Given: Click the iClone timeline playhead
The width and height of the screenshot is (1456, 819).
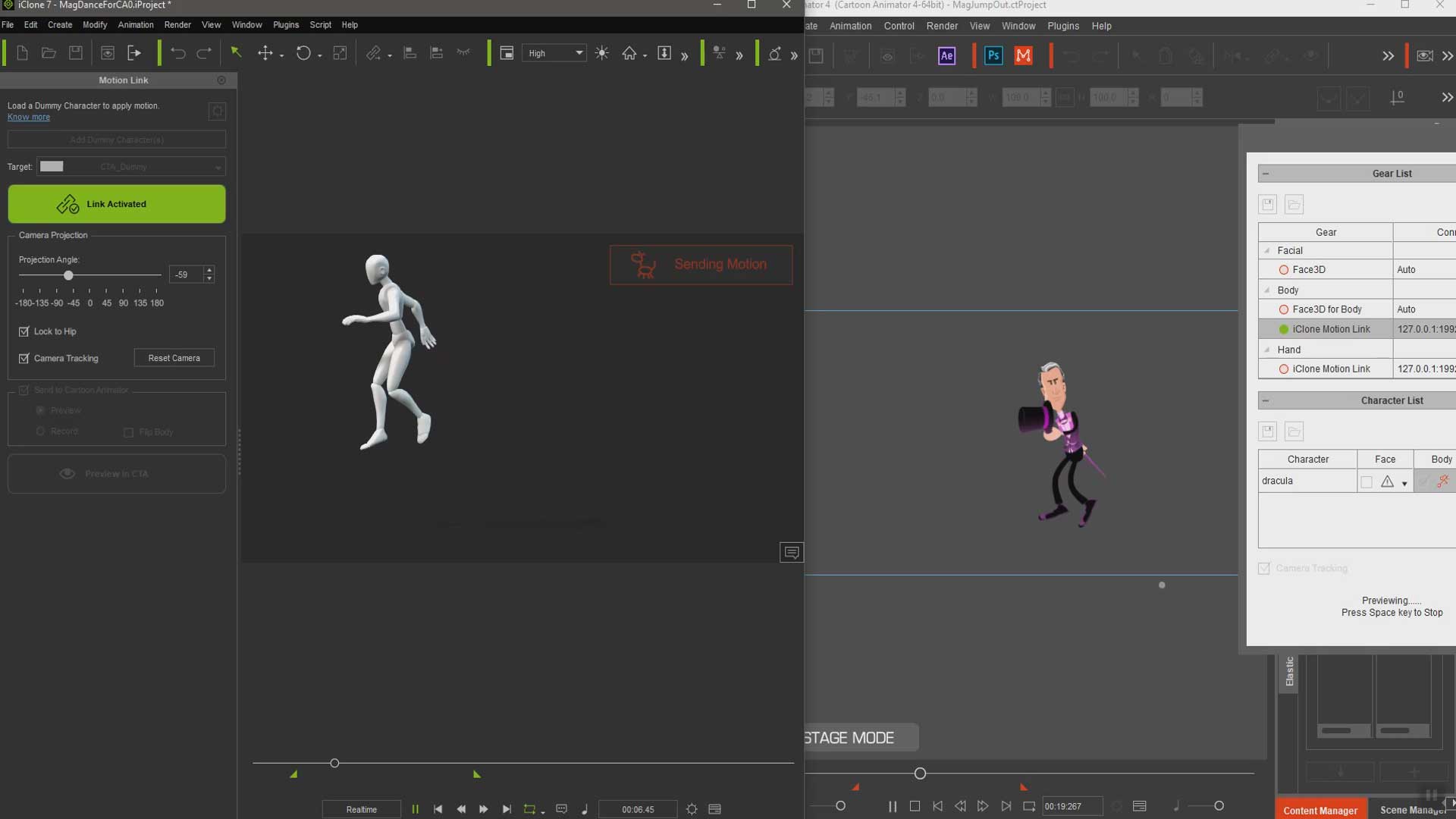Looking at the screenshot, I should (334, 763).
